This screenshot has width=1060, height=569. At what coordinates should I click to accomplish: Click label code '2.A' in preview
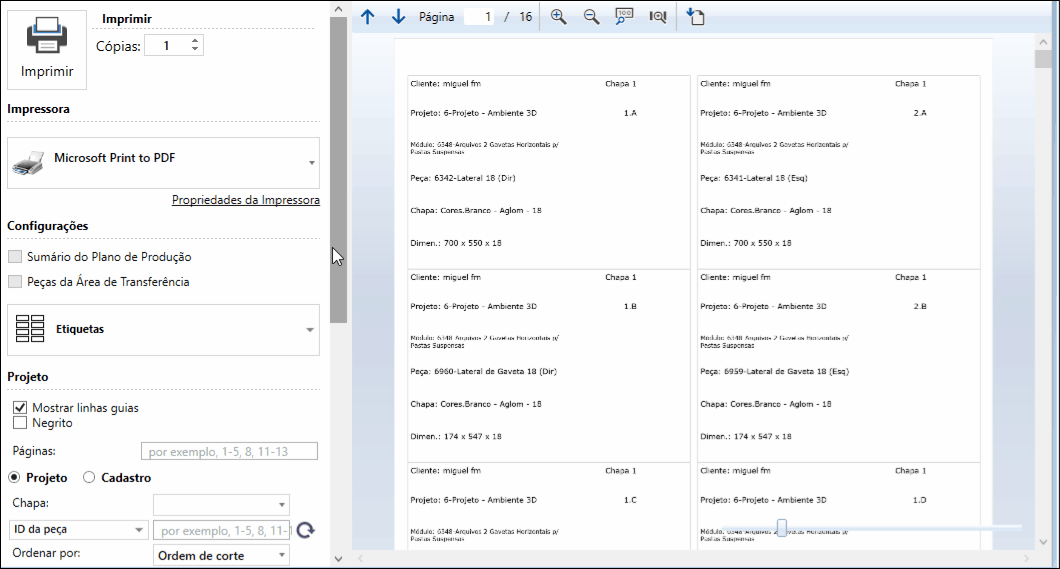pyautogui.click(x=920, y=113)
